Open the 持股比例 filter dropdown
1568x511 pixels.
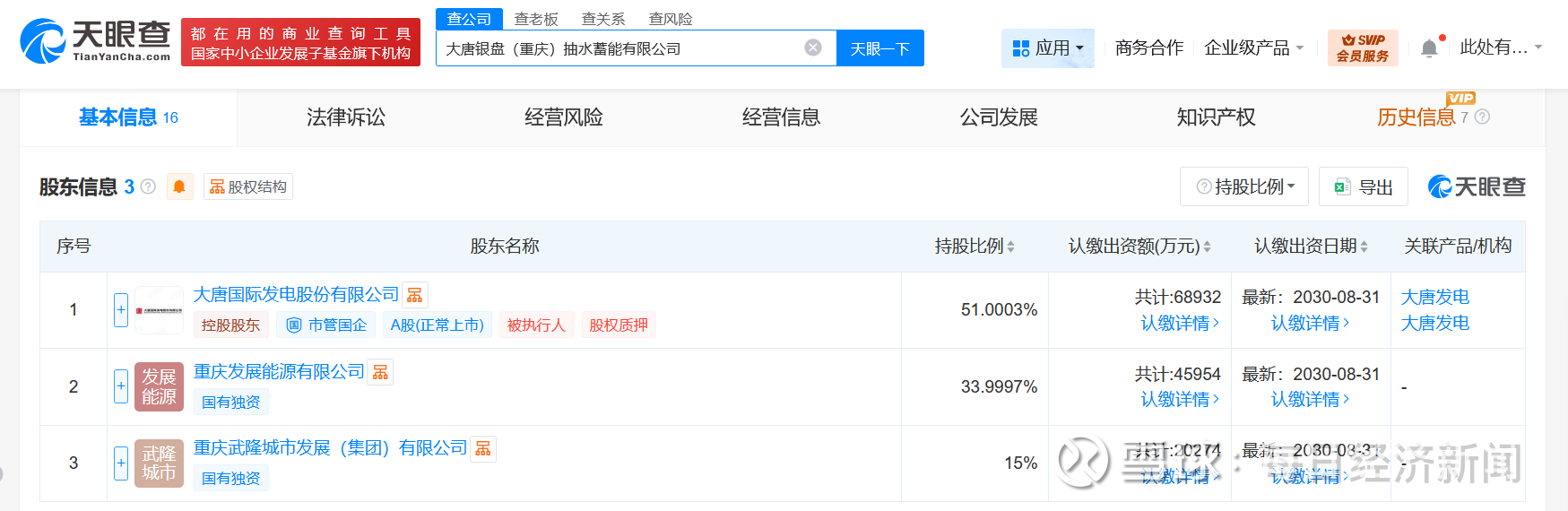click(1244, 186)
